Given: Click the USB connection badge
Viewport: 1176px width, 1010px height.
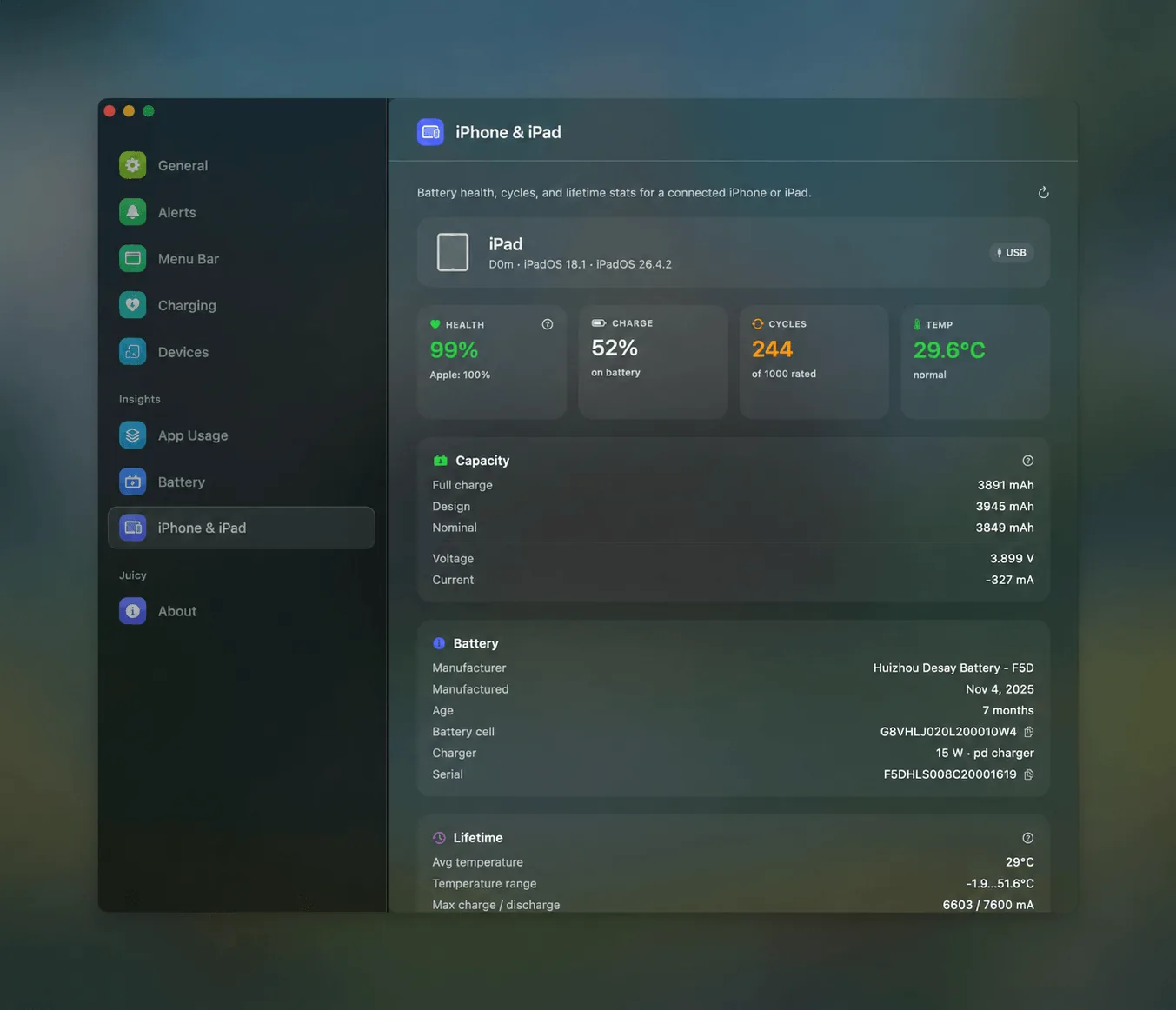Looking at the screenshot, I should point(1011,253).
